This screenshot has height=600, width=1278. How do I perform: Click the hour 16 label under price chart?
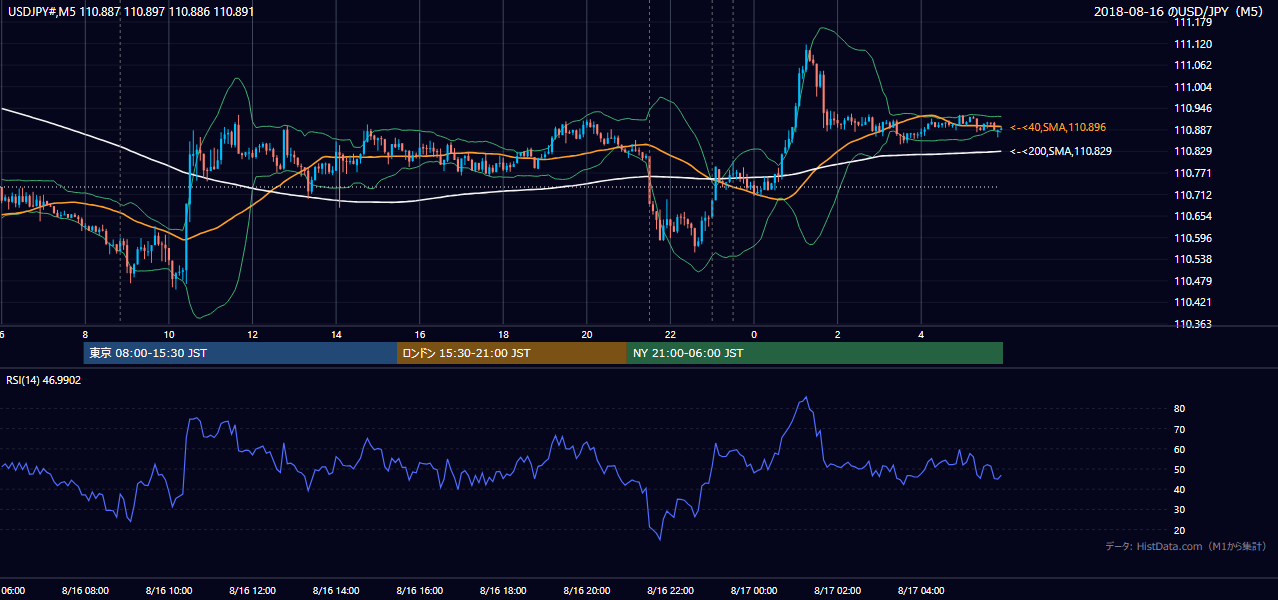(x=420, y=334)
